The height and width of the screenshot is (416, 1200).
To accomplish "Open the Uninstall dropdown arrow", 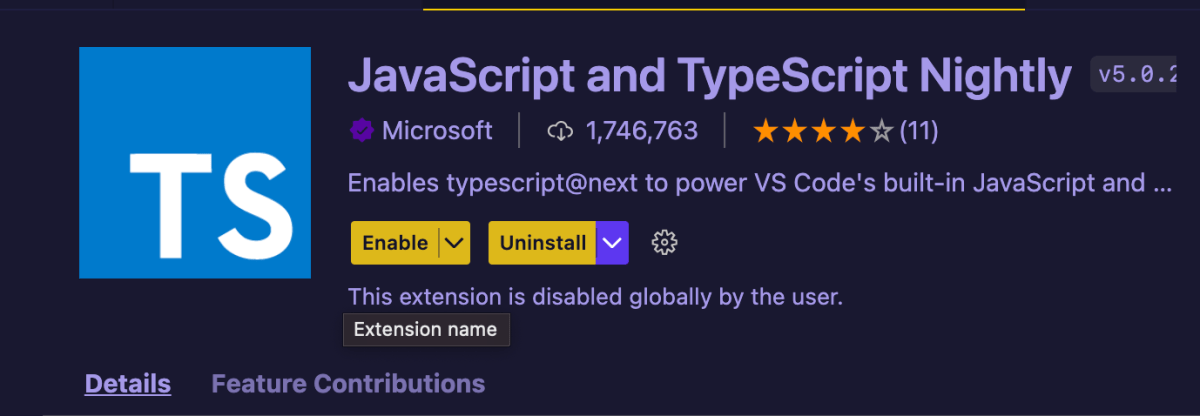I will coord(613,243).
